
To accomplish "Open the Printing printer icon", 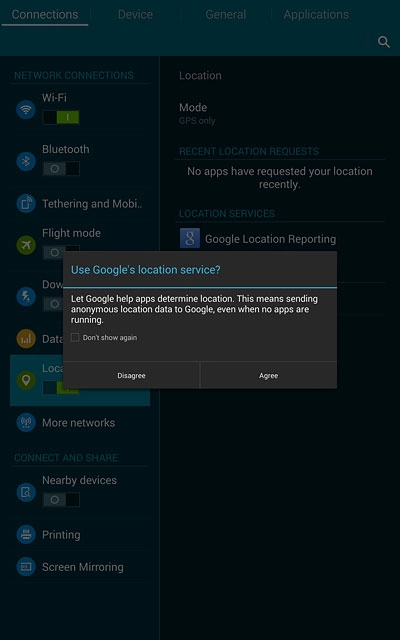I will [x=26, y=534].
